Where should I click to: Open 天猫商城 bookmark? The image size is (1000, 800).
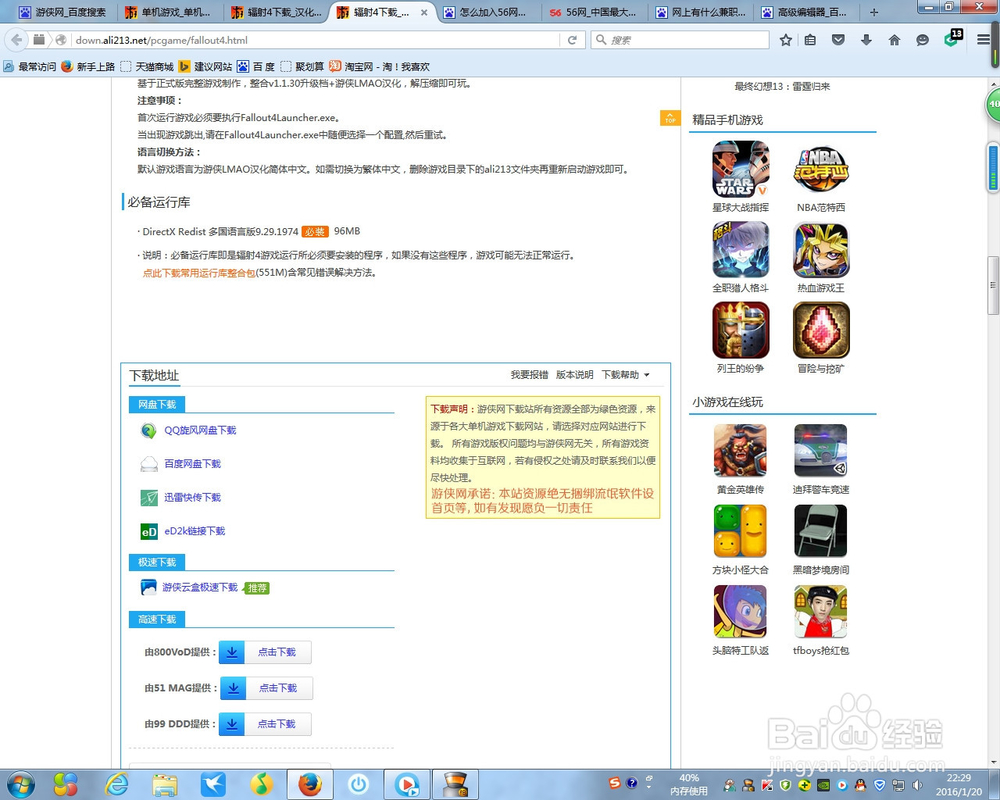(x=147, y=66)
